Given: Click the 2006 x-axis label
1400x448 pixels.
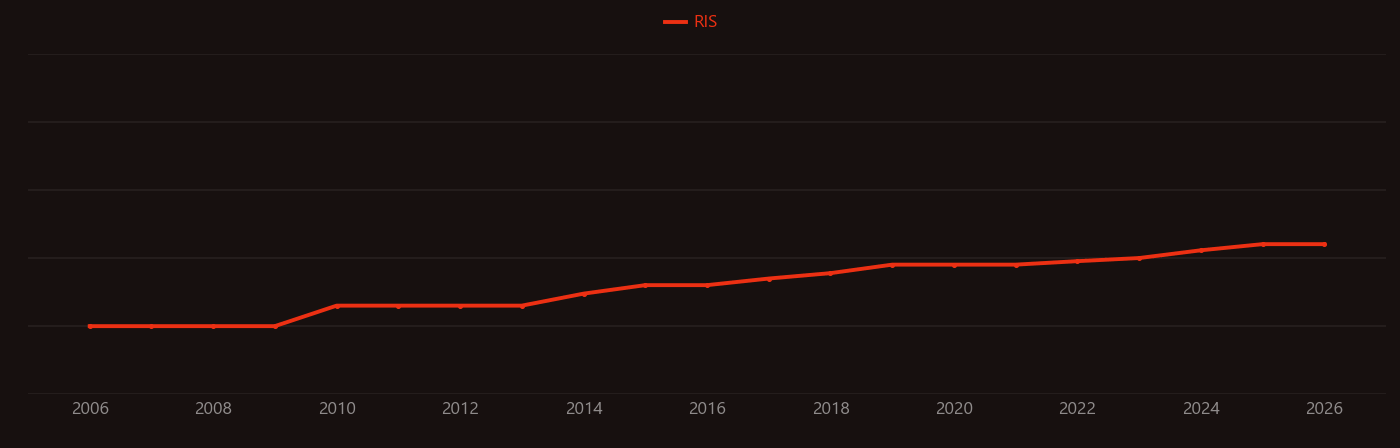Looking at the screenshot, I should [x=90, y=409].
